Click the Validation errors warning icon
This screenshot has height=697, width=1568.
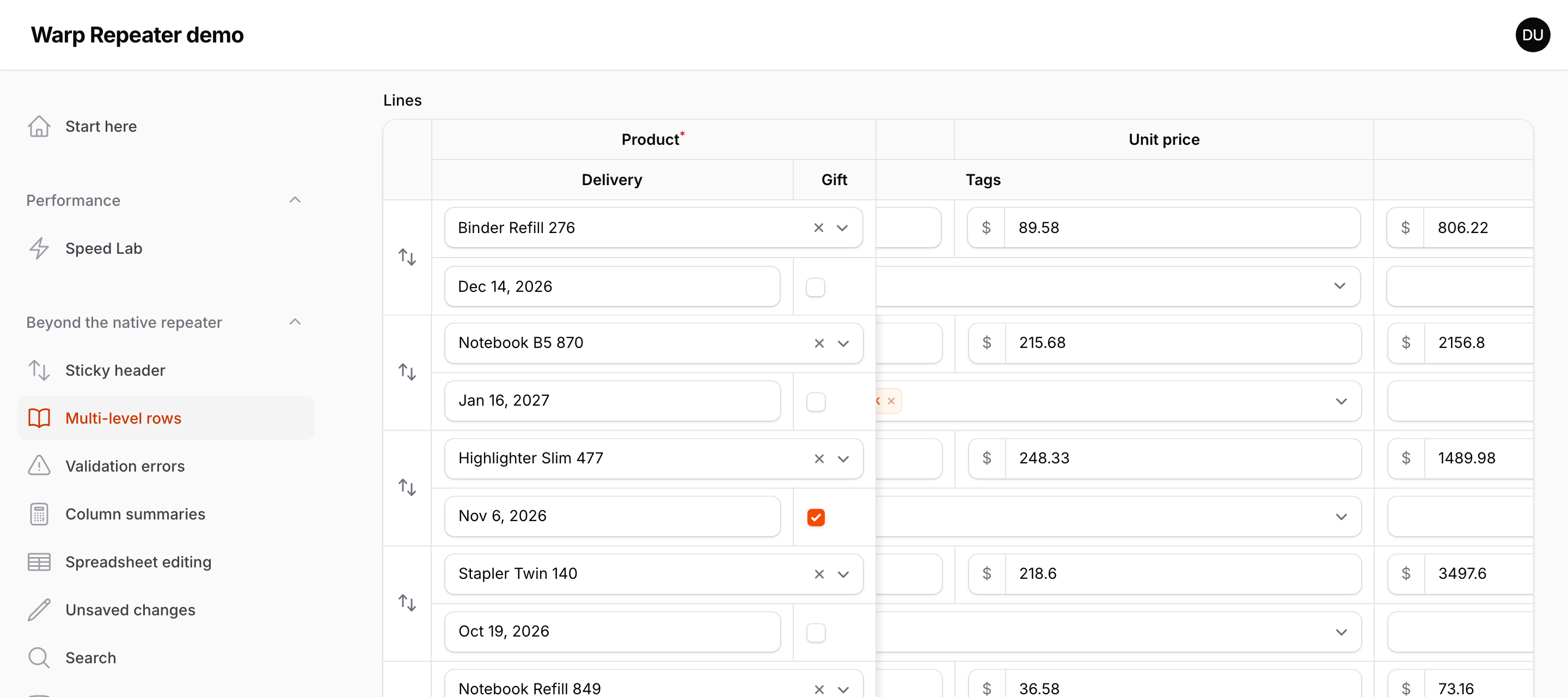point(39,466)
